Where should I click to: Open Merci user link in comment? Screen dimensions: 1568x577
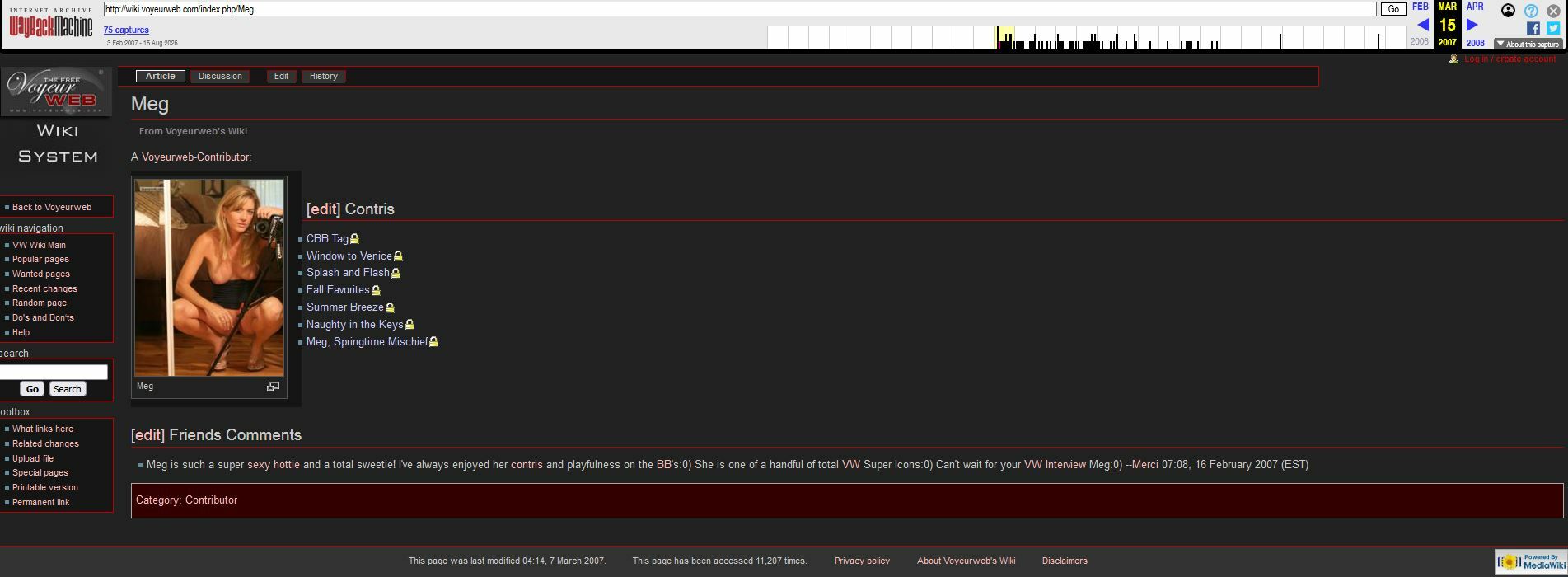pos(1144,465)
